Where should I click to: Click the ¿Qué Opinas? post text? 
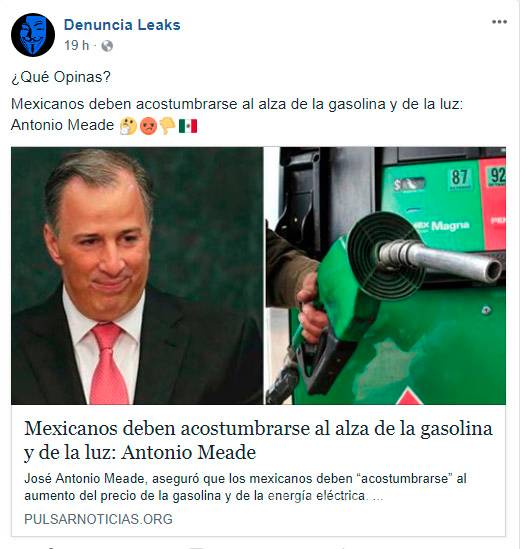pos(61,77)
